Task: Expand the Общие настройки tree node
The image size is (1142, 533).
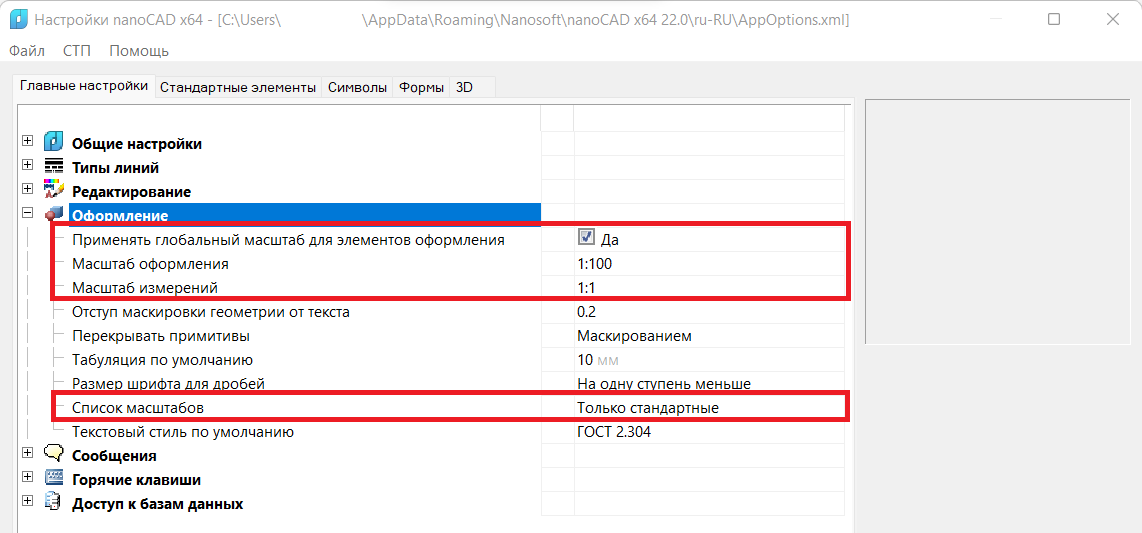Action: (27, 142)
